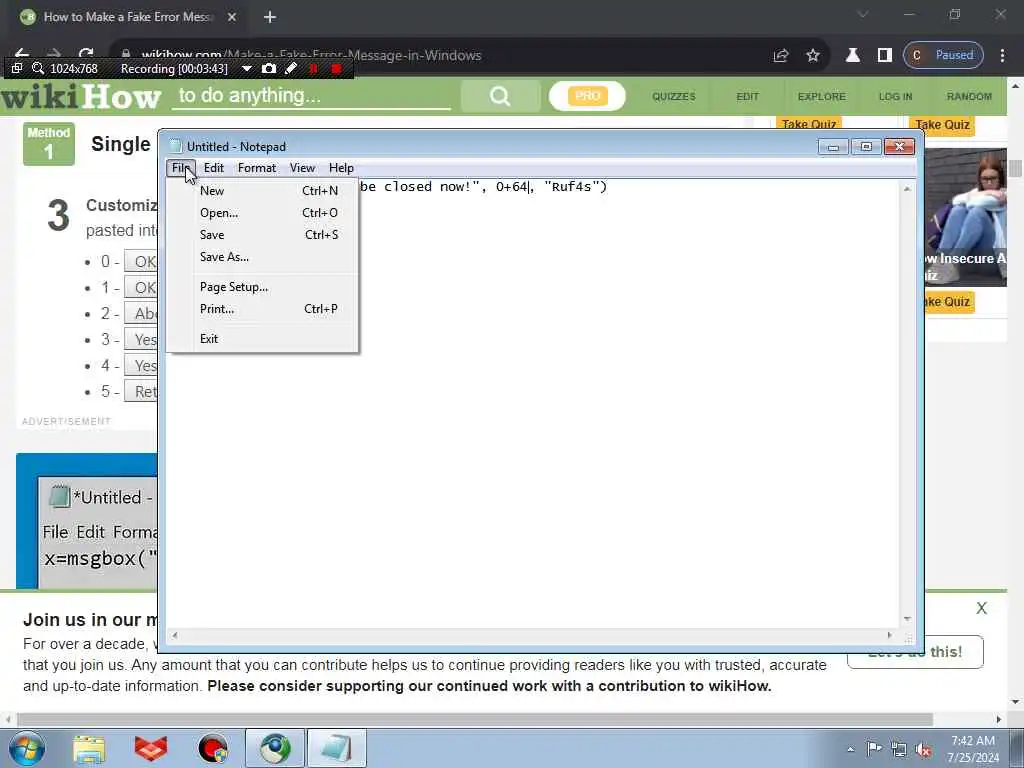
Task: Click the Take Quiz button below the girl photo
Action: point(947,302)
